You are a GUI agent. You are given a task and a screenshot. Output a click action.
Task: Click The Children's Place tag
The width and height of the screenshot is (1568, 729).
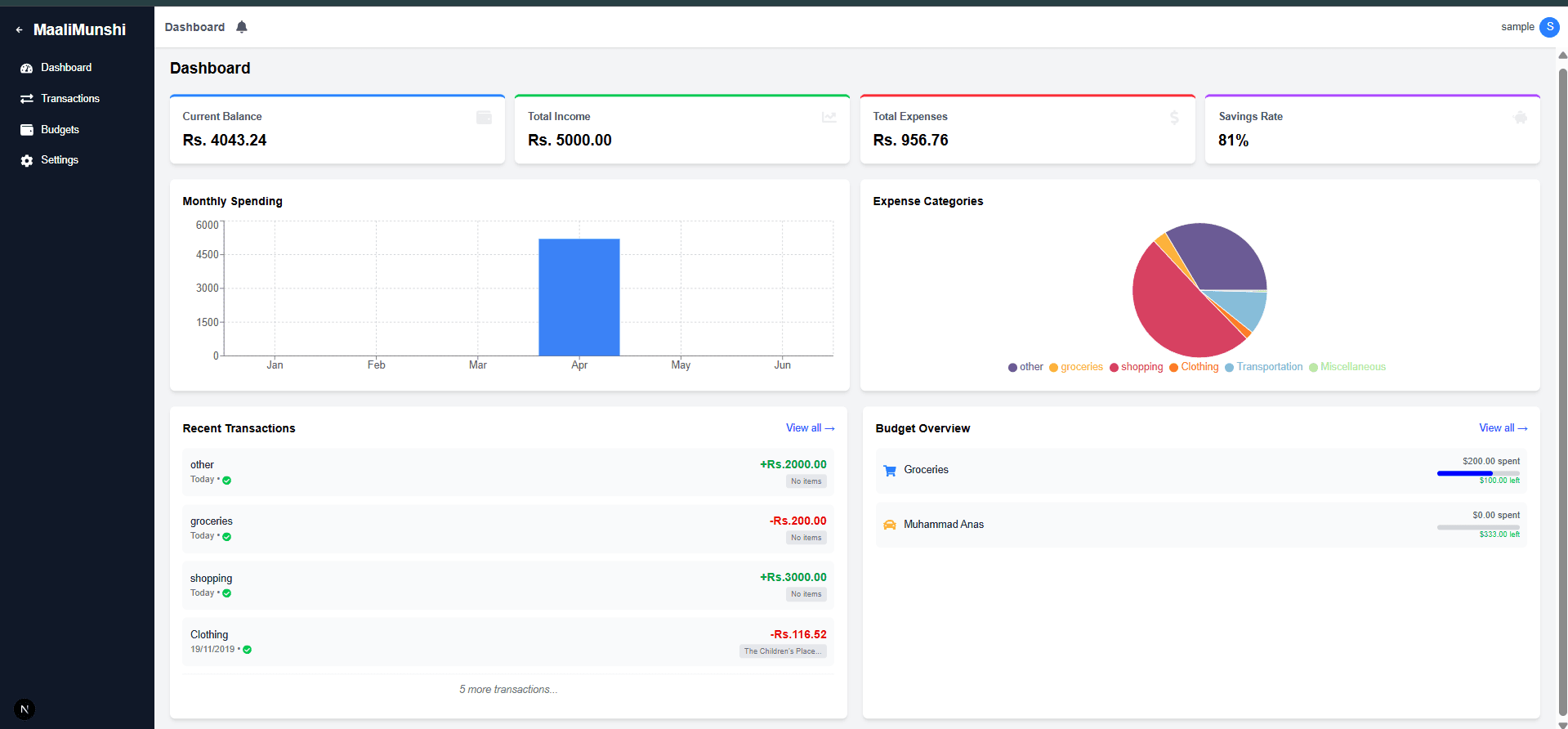783,651
